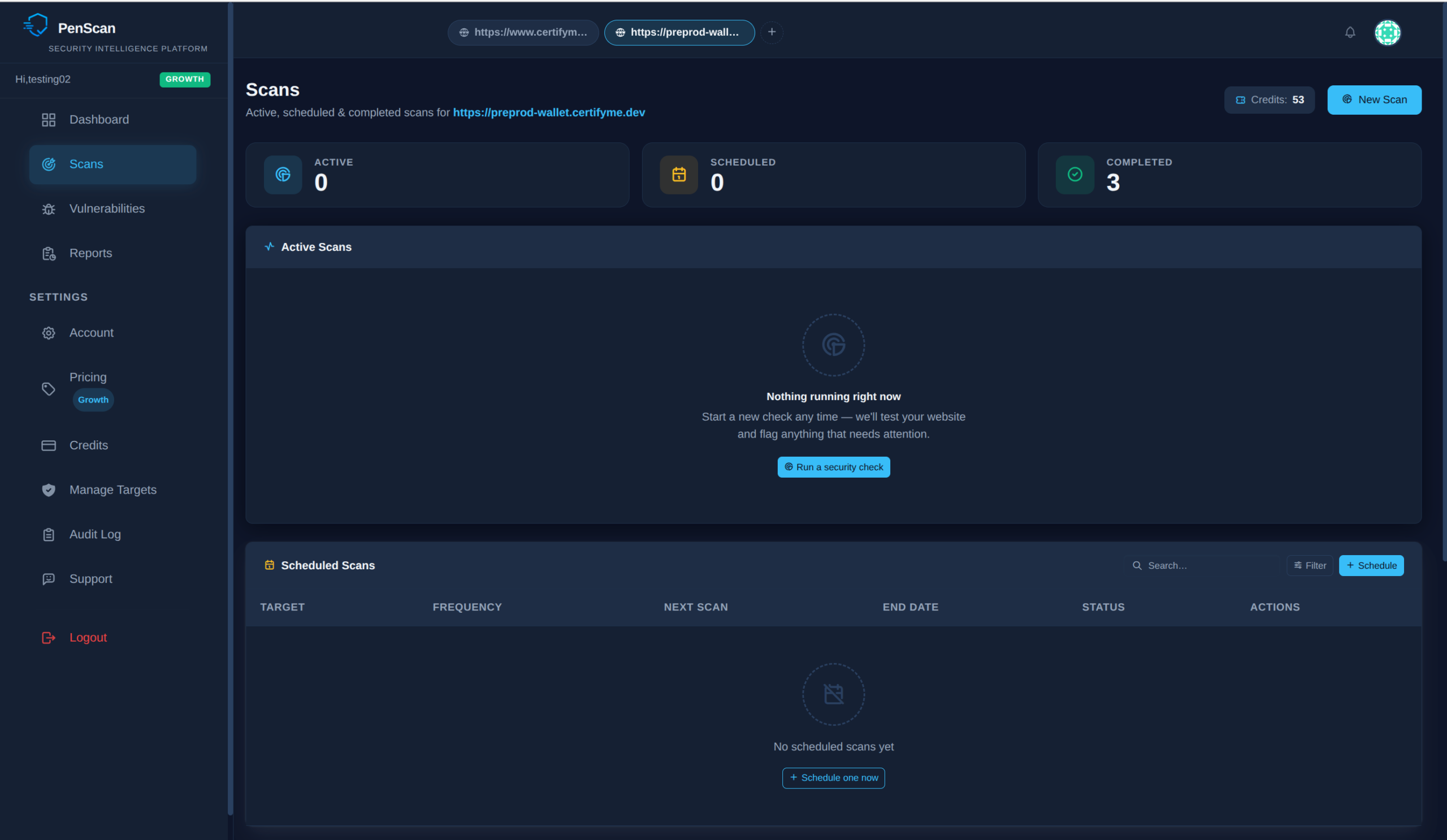This screenshot has width=1447, height=840.
Task: Click the New Scan button
Action: (x=1374, y=100)
